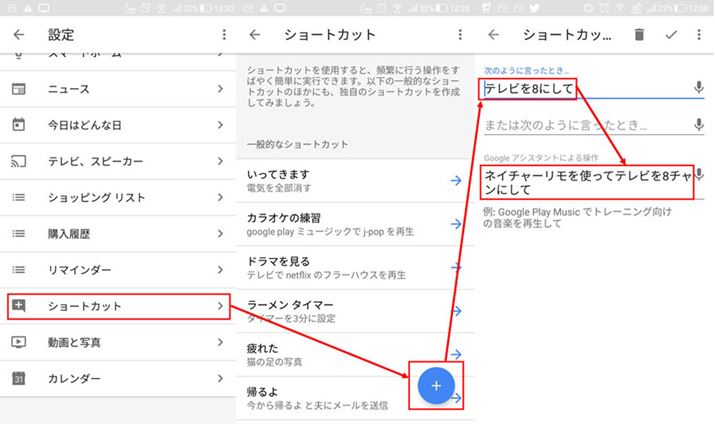
Task: Open テレビ、スピーカー settings item
Action: pos(118,161)
